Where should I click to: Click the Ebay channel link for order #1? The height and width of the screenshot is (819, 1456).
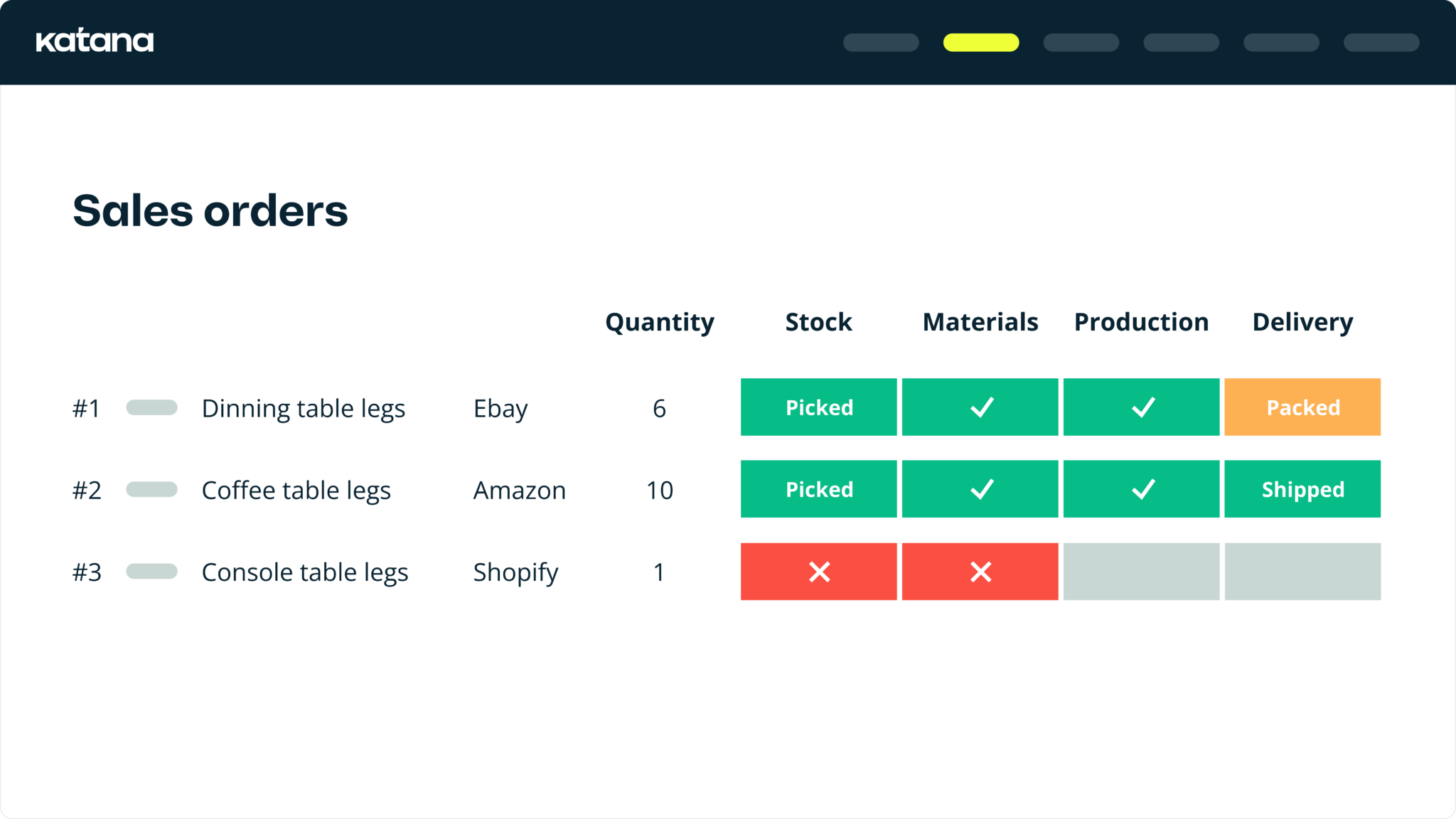(x=501, y=407)
